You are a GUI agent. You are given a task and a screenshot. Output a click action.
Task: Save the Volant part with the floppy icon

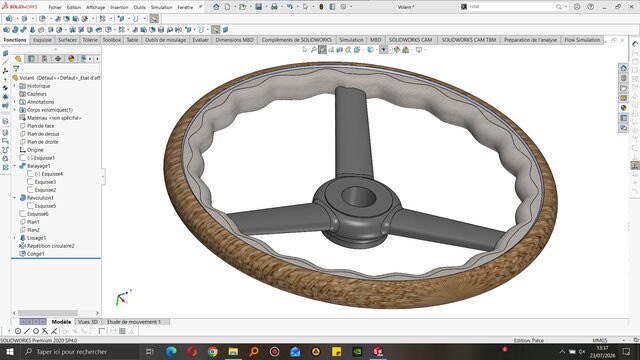258,7
